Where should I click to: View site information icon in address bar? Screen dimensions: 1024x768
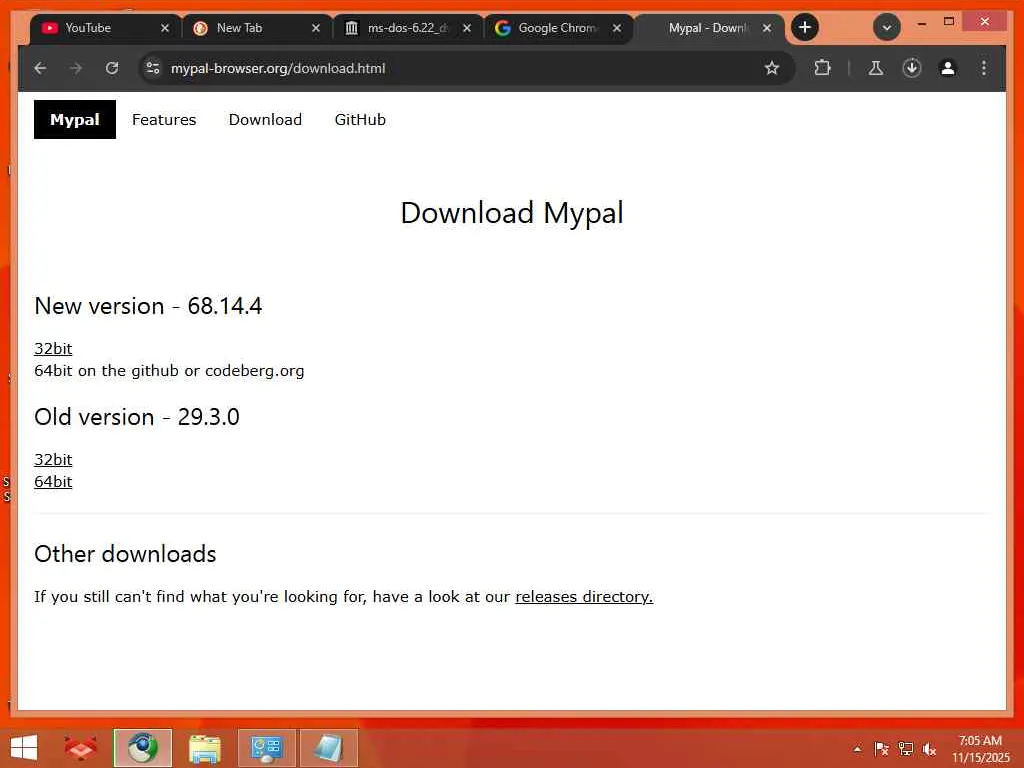(x=153, y=68)
